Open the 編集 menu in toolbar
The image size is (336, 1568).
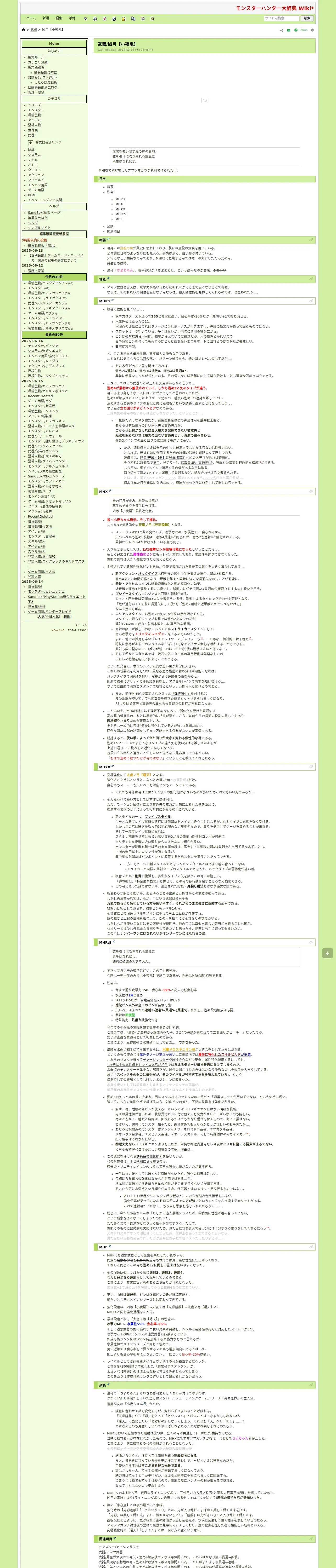point(59,18)
